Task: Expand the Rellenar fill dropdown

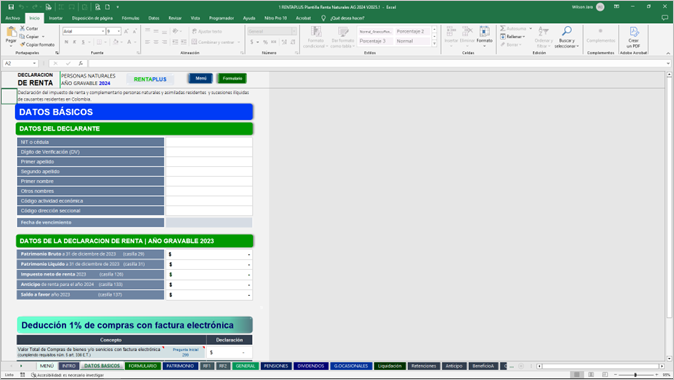Action: click(x=524, y=37)
